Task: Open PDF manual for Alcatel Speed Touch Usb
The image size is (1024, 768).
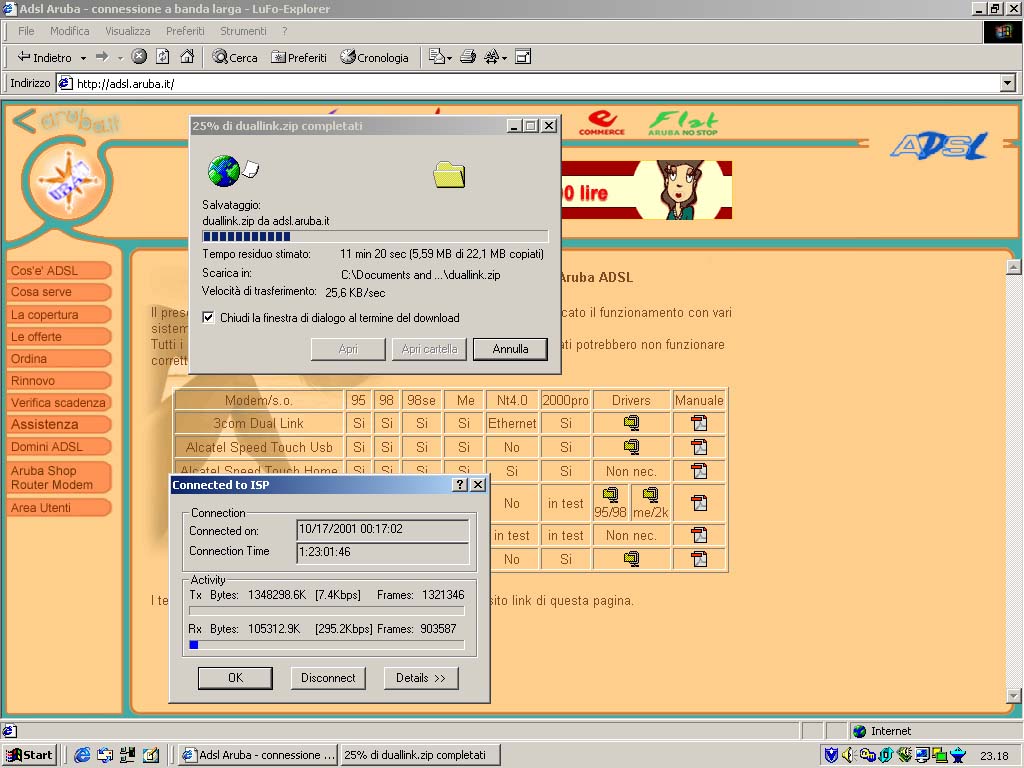Action: click(699, 447)
